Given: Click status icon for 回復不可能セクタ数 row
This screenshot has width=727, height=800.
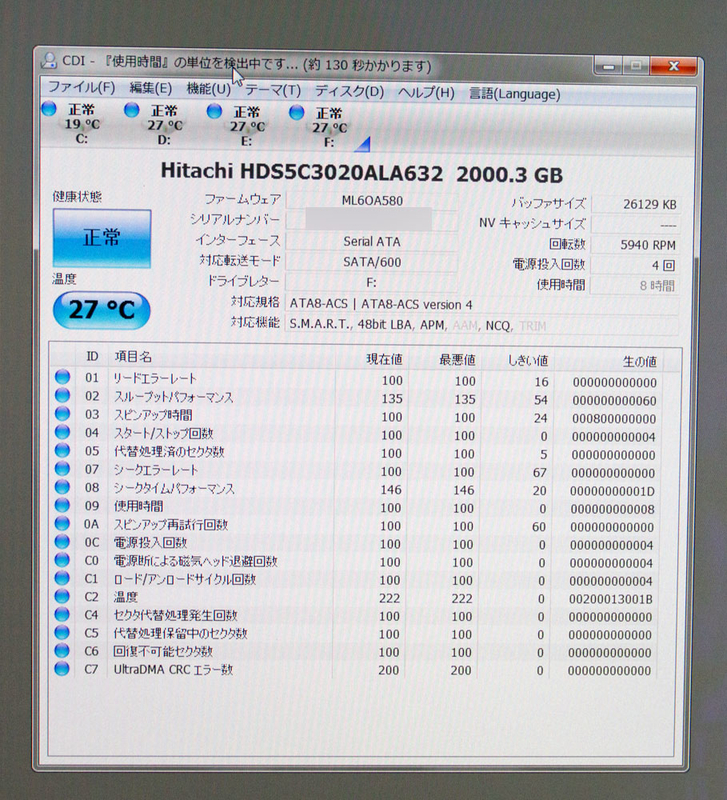Looking at the screenshot, I should (x=62, y=651).
